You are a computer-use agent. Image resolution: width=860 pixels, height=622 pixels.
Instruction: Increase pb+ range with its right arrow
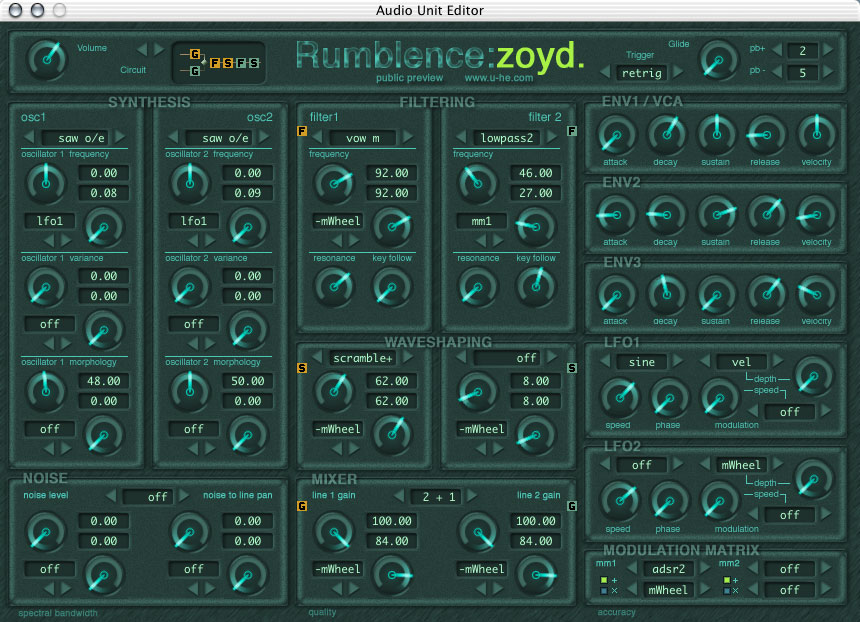click(x=828, y=50)
